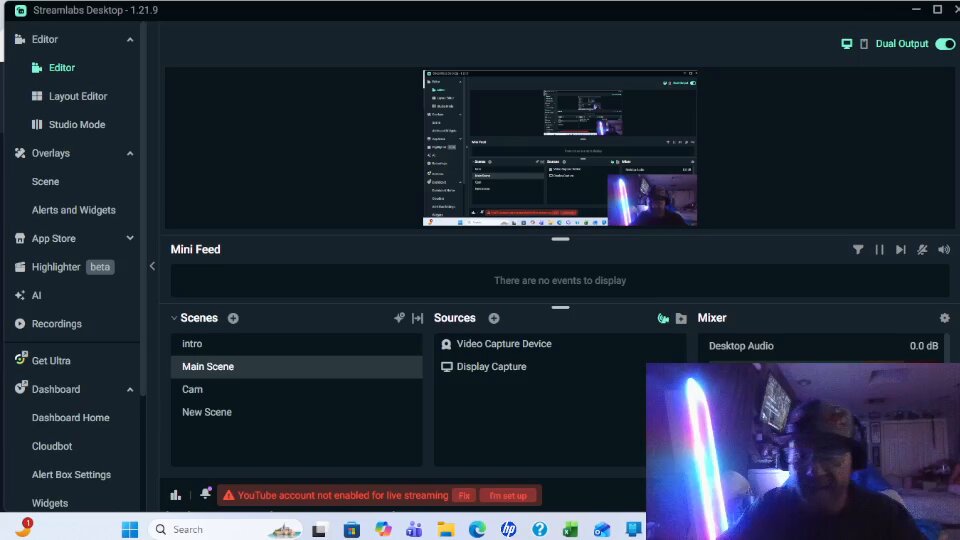The height and width of the screenshot is (540, 960).
Task: Open the HP app from taskbar
Action: (508, 530)
